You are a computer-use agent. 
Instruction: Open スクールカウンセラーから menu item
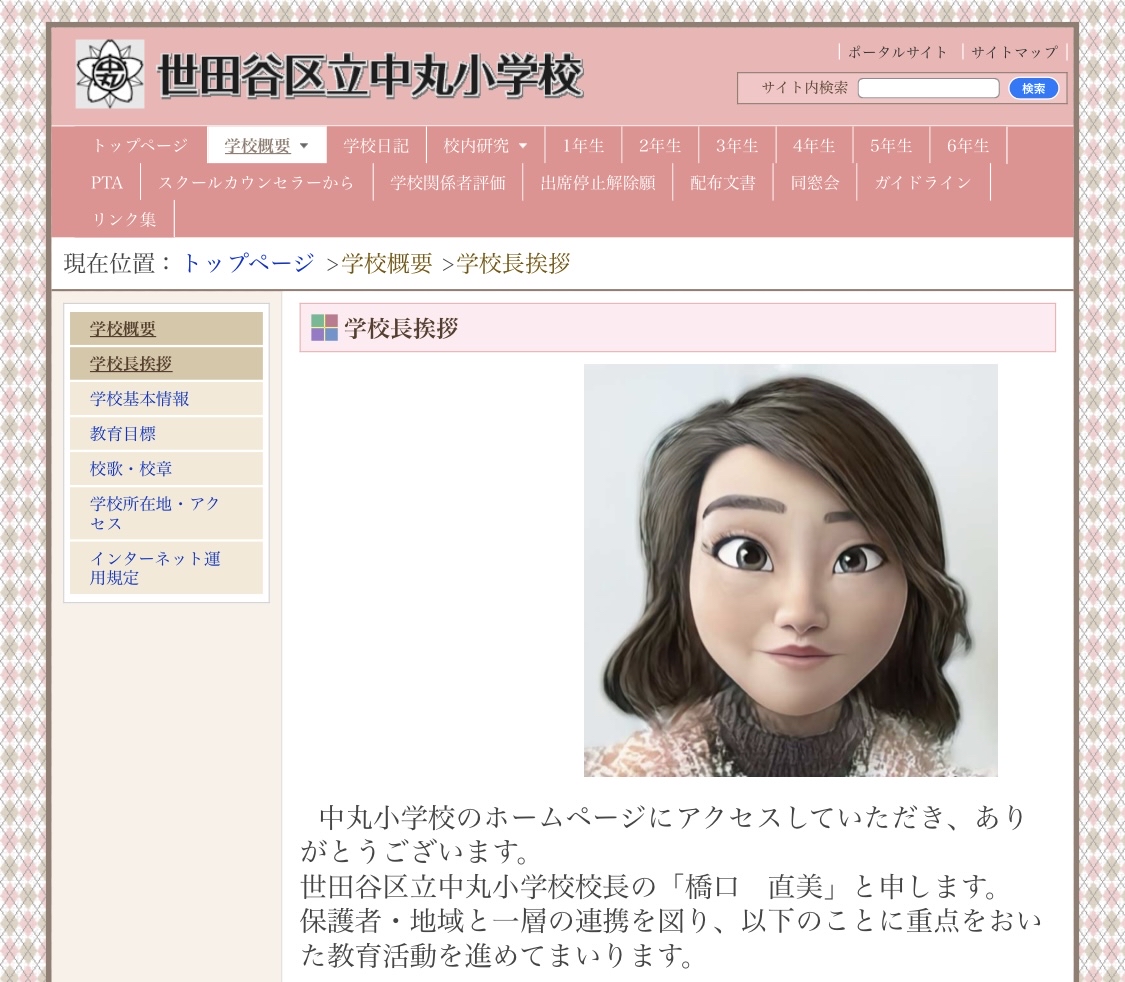point(256,183)
